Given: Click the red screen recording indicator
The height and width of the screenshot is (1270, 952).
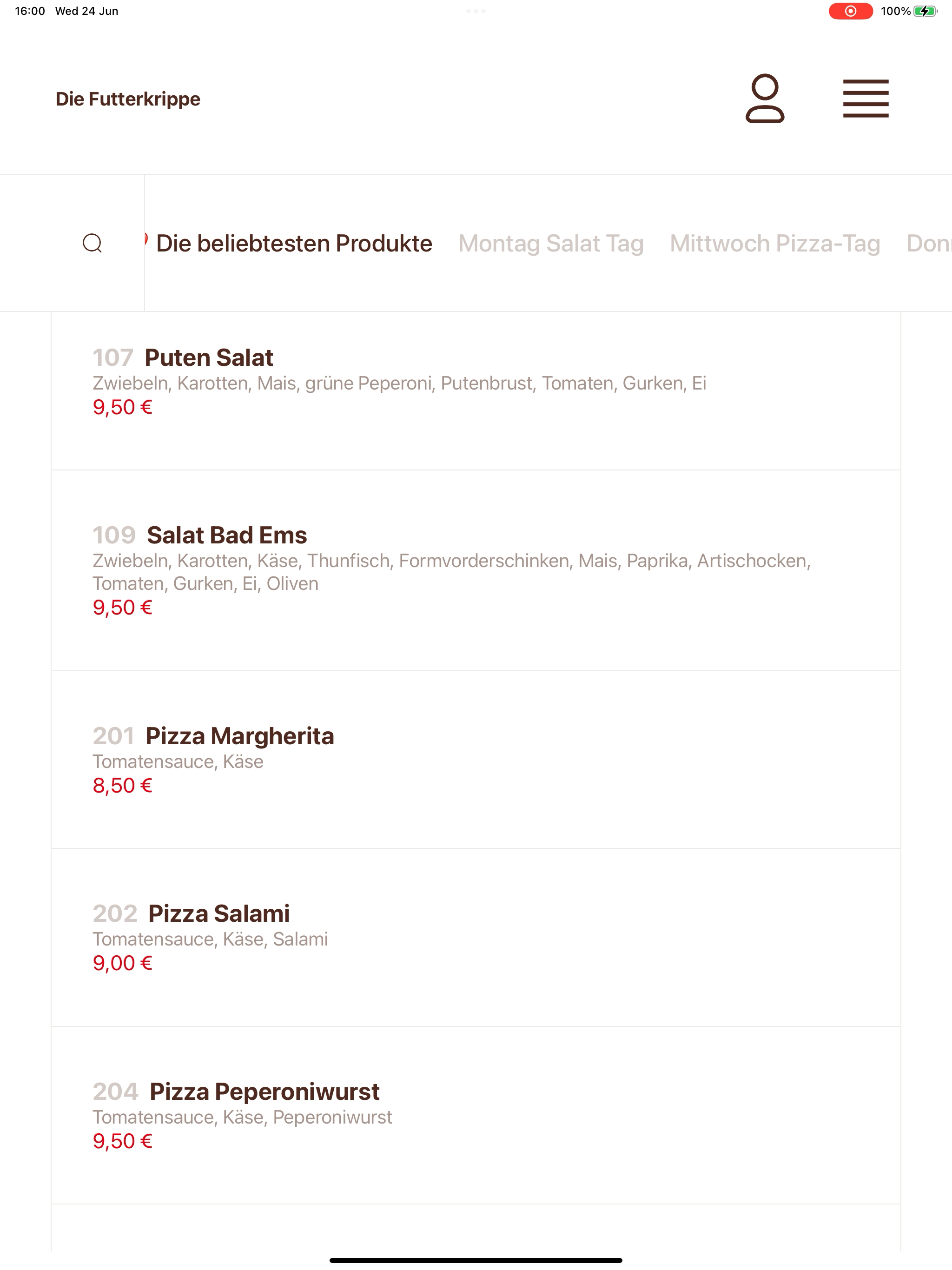Looking at the screenshot, I should tap(850, 11).
